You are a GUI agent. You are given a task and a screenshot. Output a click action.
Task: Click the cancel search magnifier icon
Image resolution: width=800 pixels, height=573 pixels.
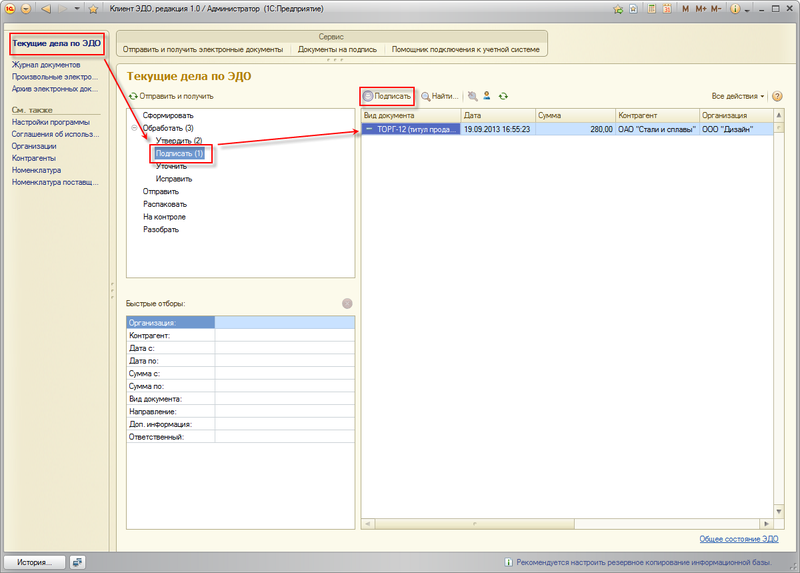472,96
